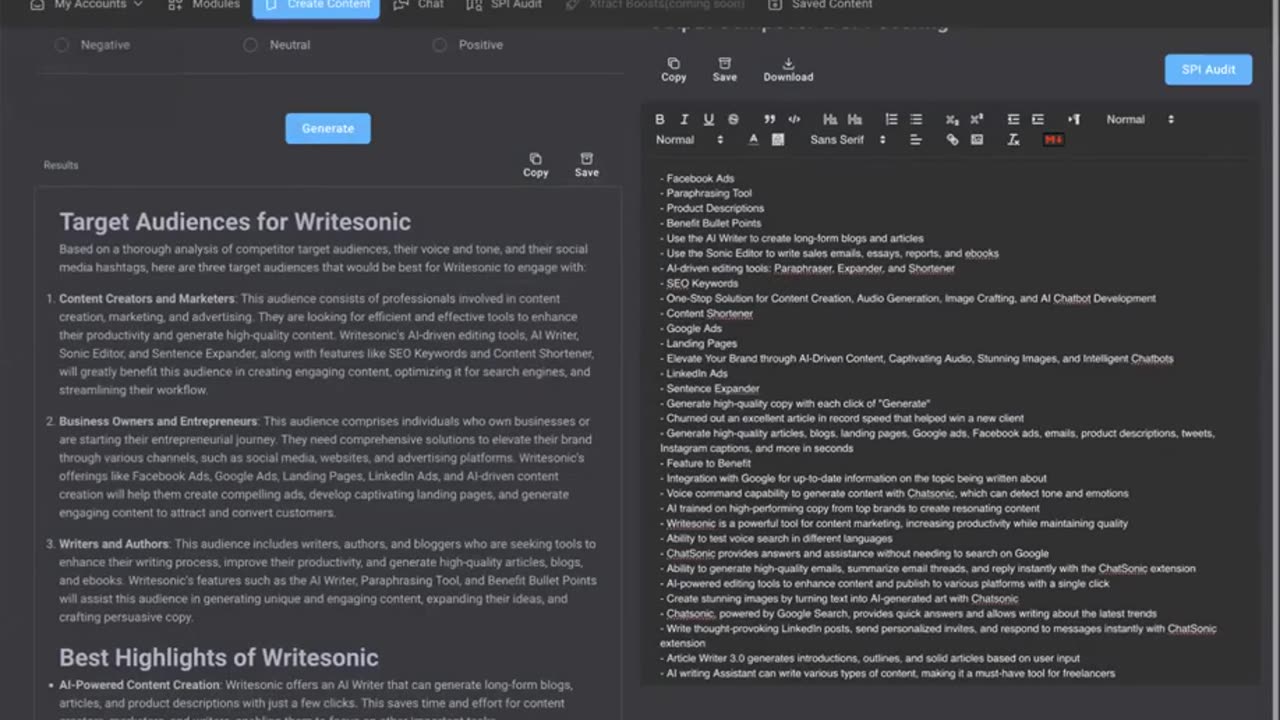Click 'Content Creators and Marketers' bold text
The height and width of the screenshot is (720, 1280).
coord(146,299)
